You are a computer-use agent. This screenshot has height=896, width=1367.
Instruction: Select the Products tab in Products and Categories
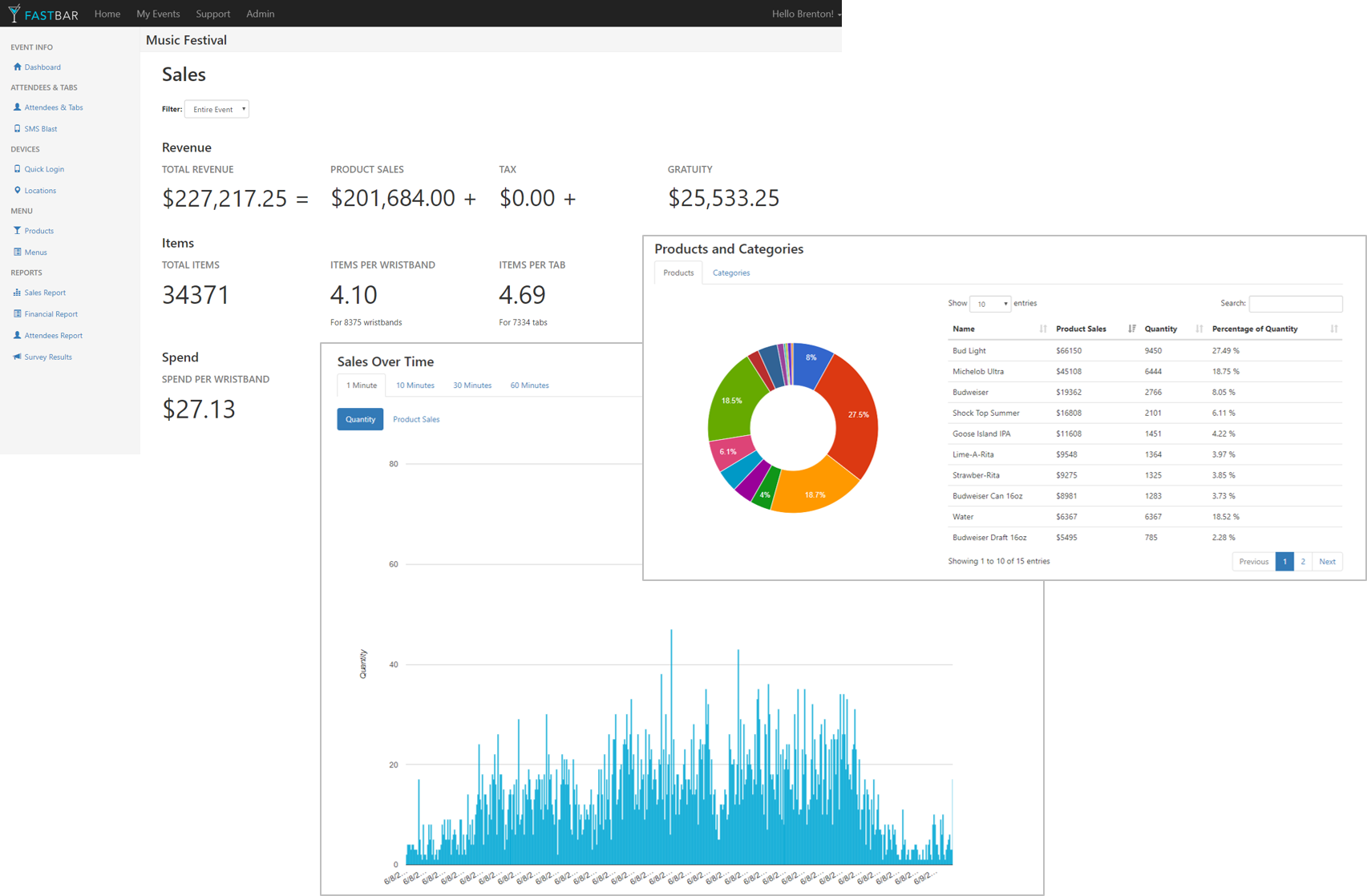678,272
